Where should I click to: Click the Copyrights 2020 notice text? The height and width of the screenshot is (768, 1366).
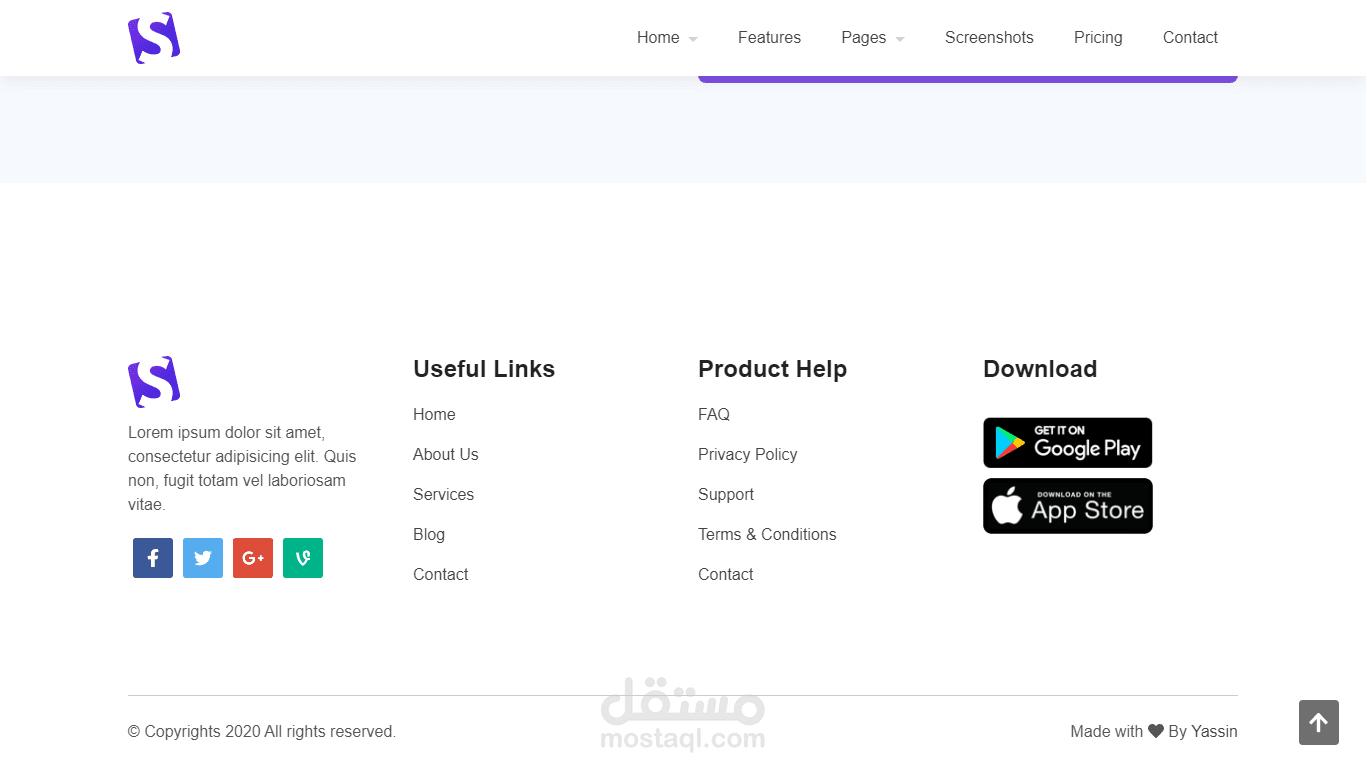(x=262, y=731)
